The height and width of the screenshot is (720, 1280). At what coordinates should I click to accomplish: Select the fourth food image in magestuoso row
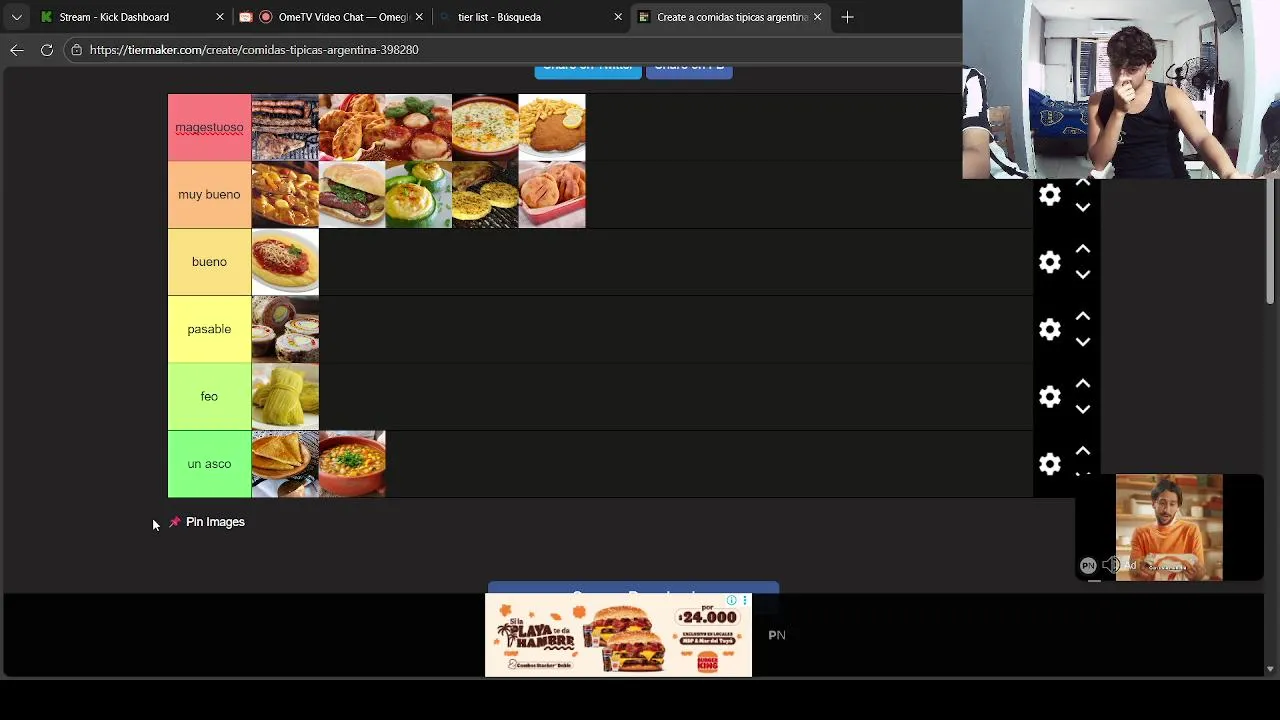pyautogui.click(x=485, y=127)
